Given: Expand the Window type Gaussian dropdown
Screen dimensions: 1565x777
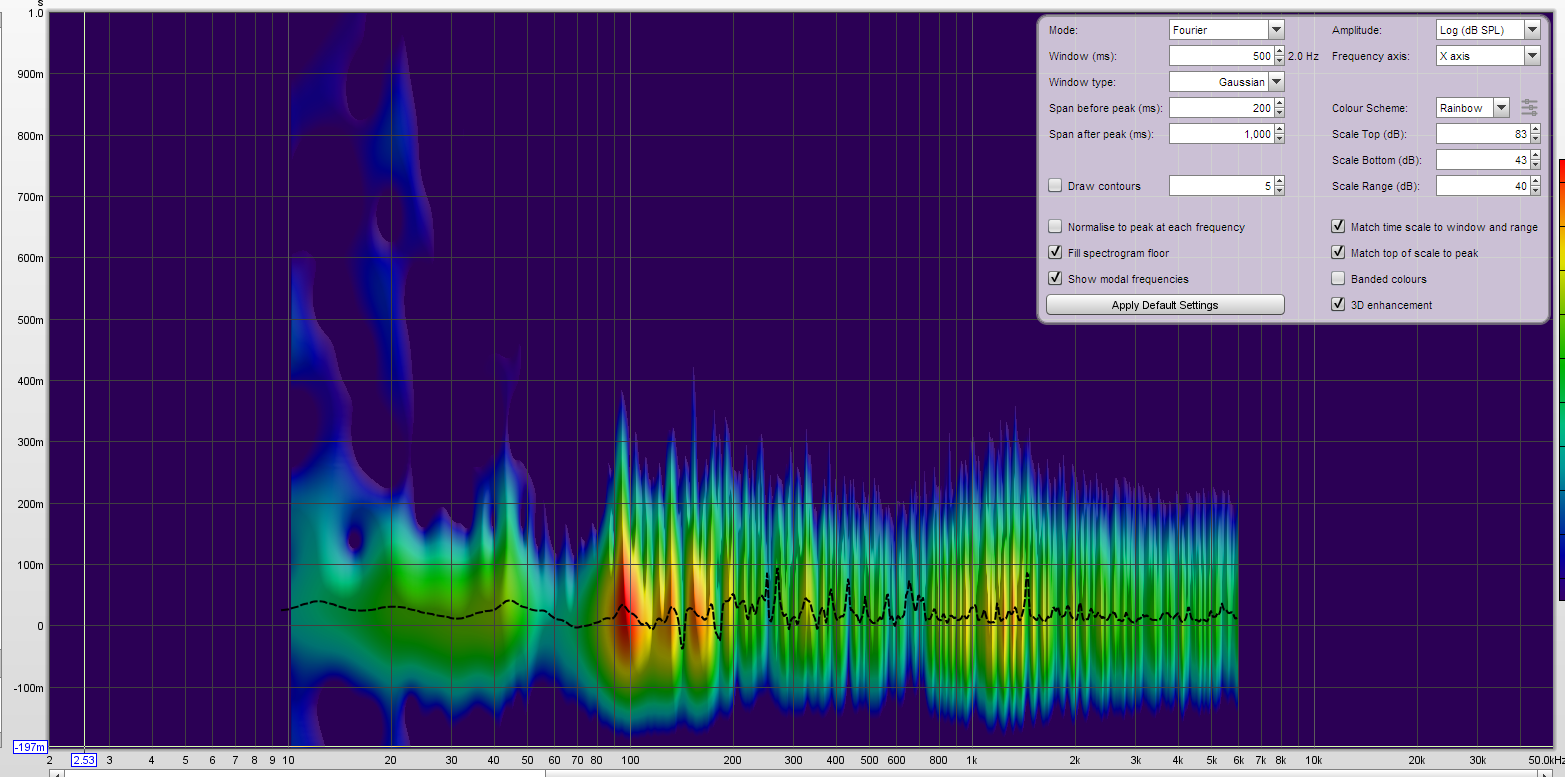Looking at the screenshot, I should 1276,82.
